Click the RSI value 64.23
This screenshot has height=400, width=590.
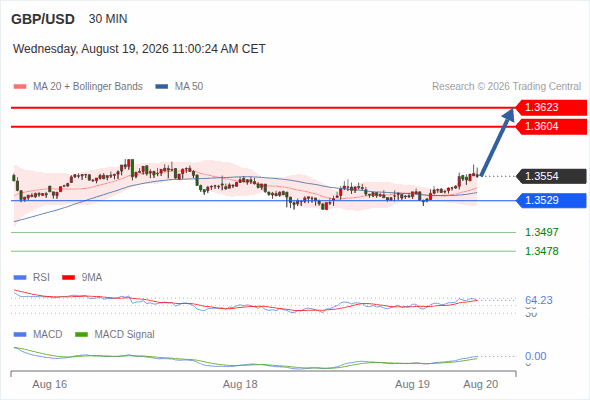(x=539, y=300)
